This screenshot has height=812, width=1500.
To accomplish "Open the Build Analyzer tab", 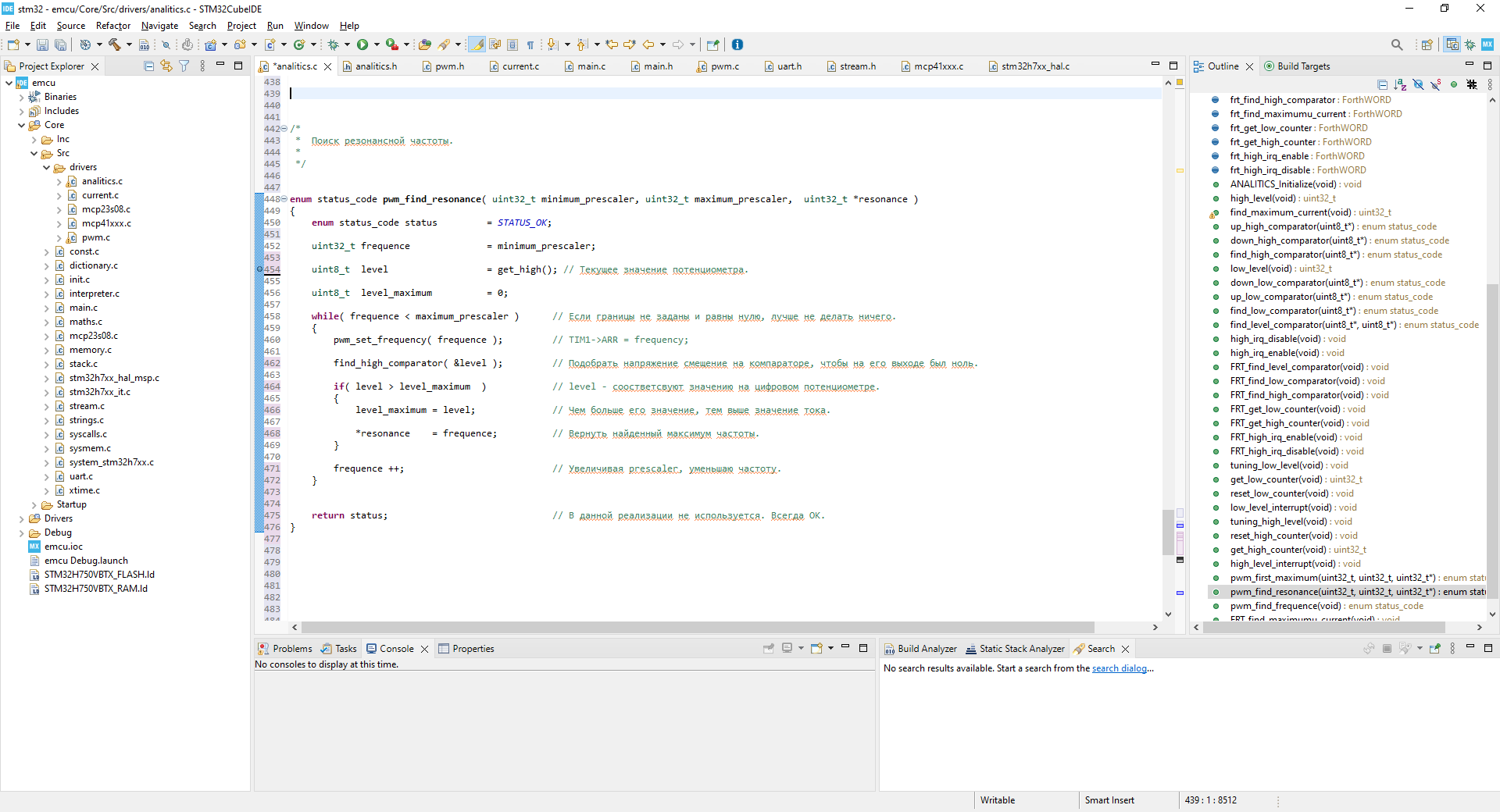I will 920,649.
